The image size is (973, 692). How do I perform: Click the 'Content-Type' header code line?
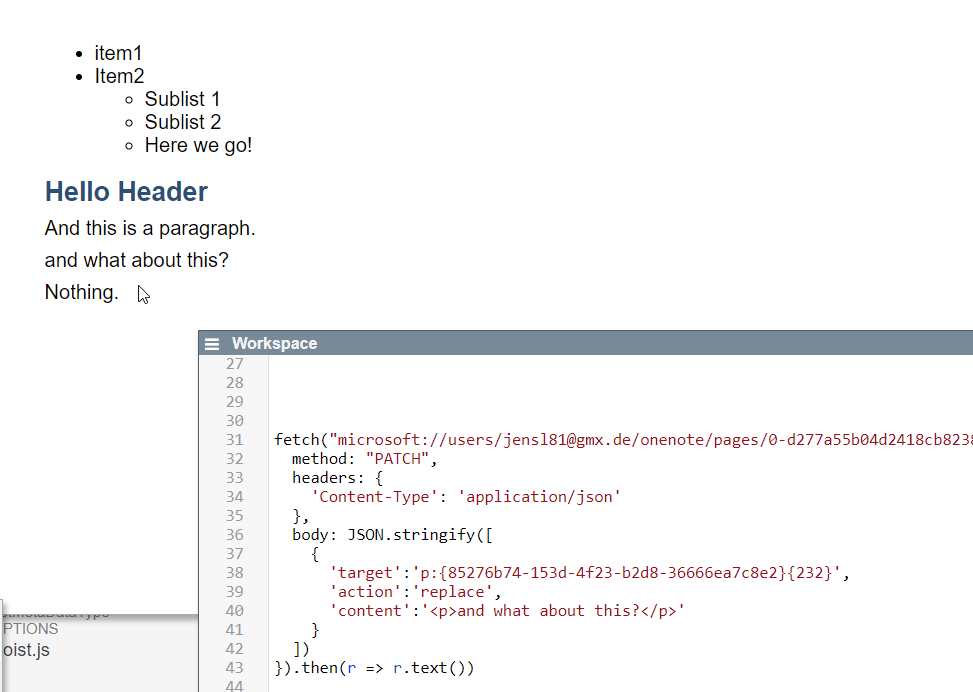pos(465,497)
